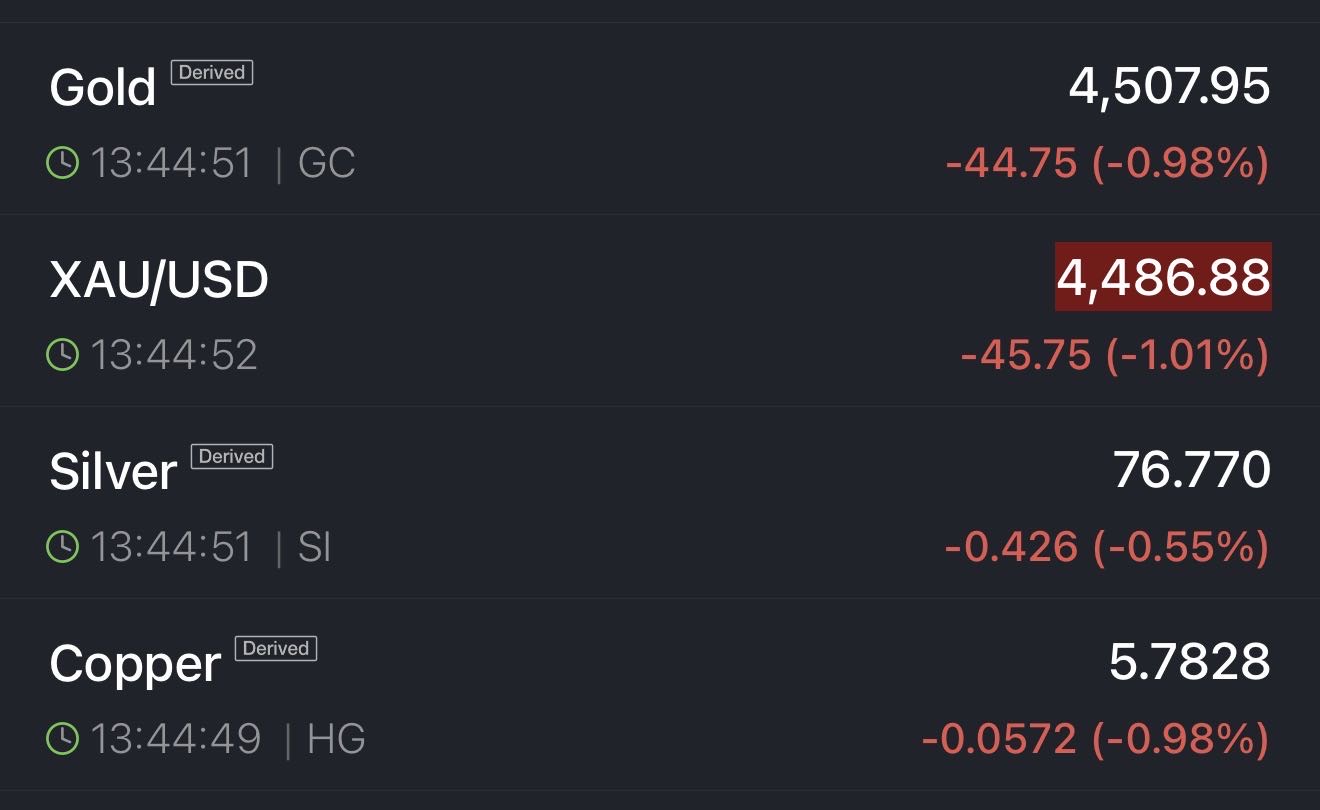Screen dimensions: 1320x810
Task: Click the GC symbol under Gold
Action: 326,163
